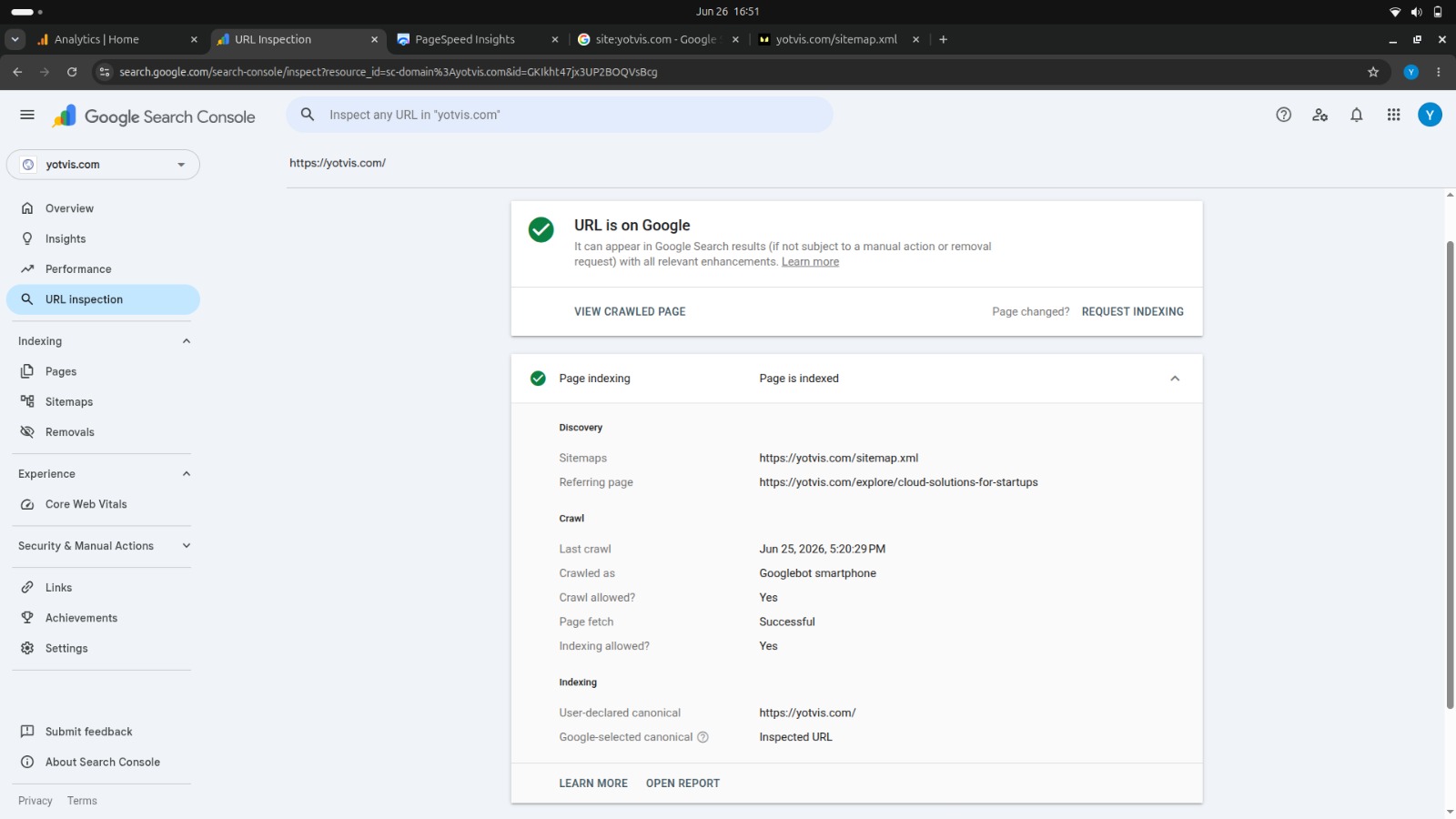Viewport: 1456px width, 819px height.
Task: Open the Help question mark icon
Action: 1283,115
